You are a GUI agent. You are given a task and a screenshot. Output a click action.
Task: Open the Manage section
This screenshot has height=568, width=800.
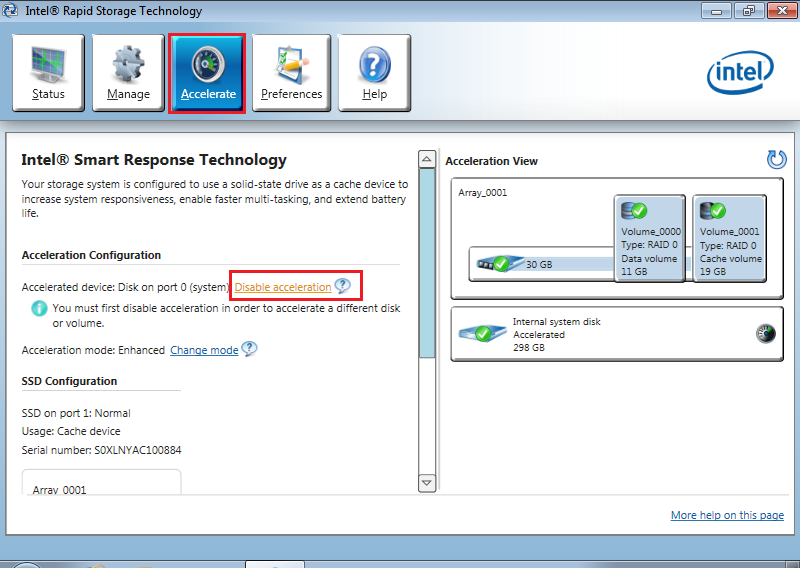tap(128, 72)
